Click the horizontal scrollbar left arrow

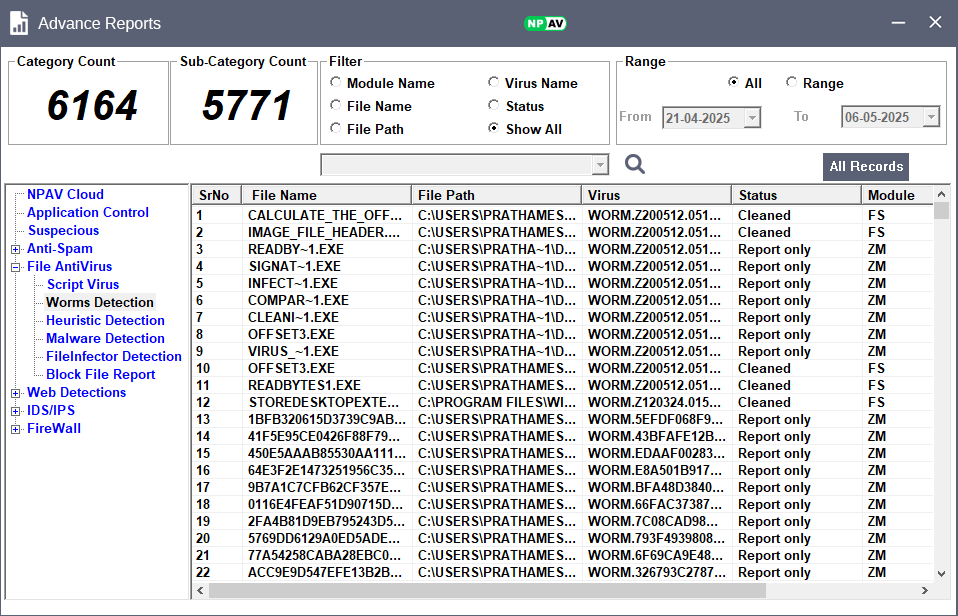(200, 591)
